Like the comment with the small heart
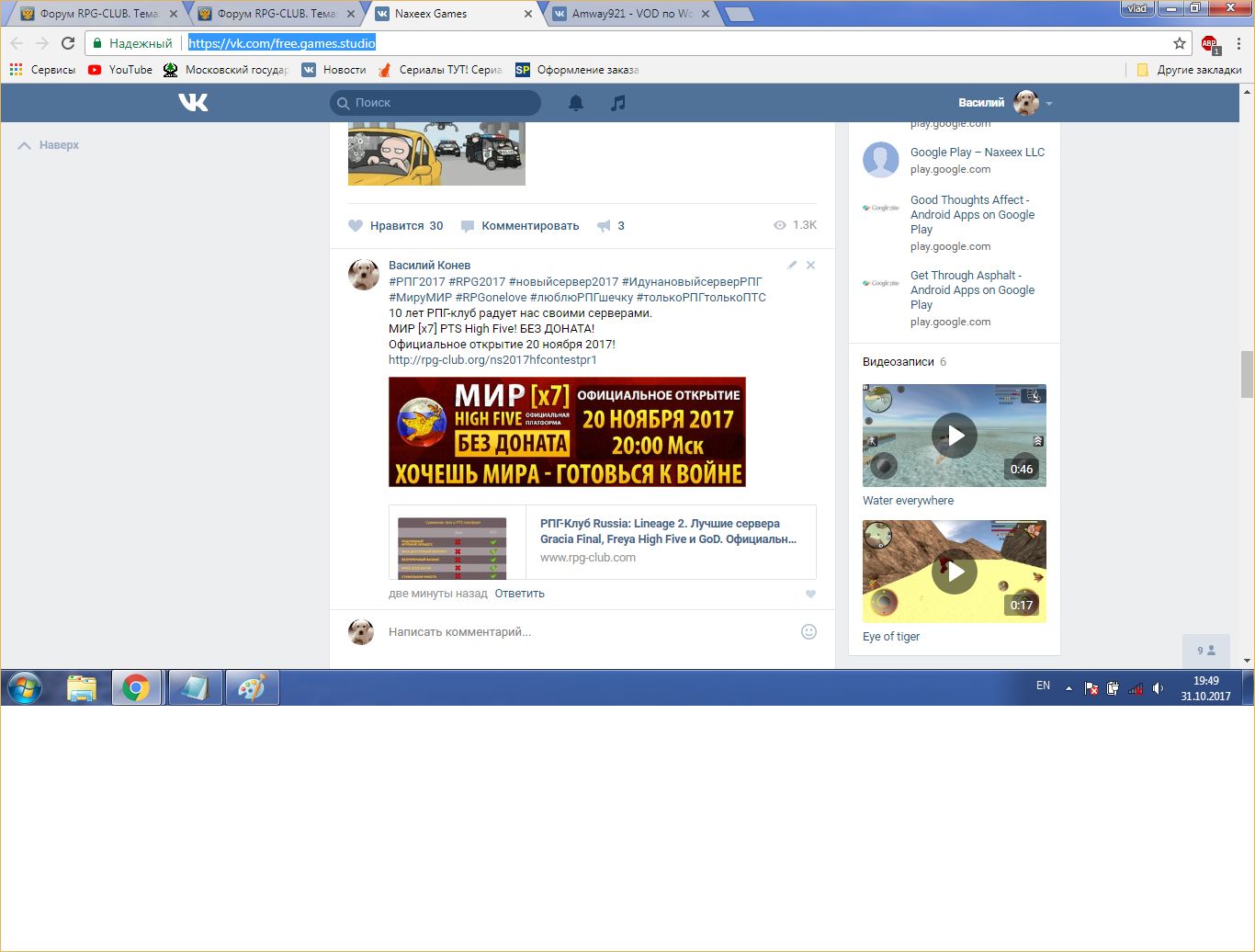 [810, 594]
